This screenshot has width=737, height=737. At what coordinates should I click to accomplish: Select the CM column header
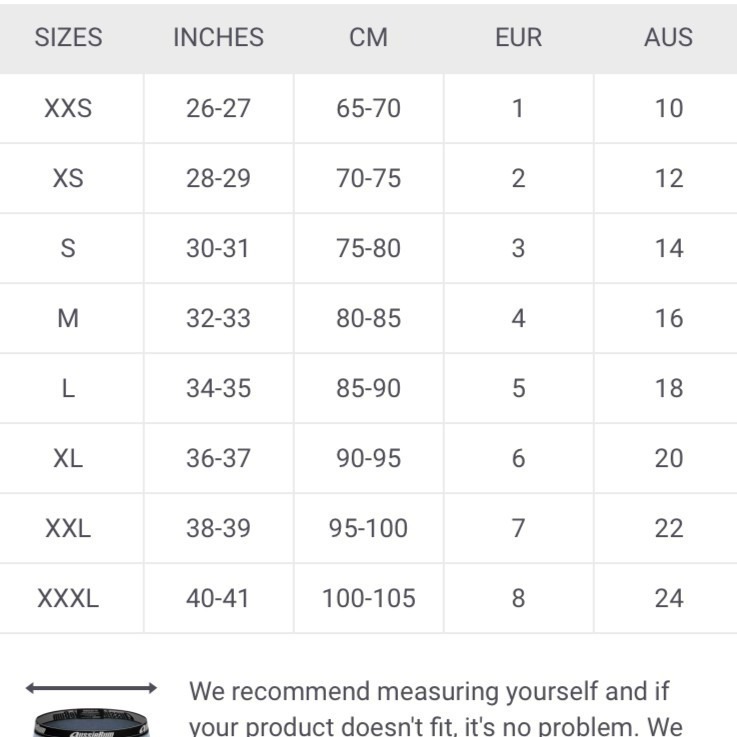coord(368,38)
